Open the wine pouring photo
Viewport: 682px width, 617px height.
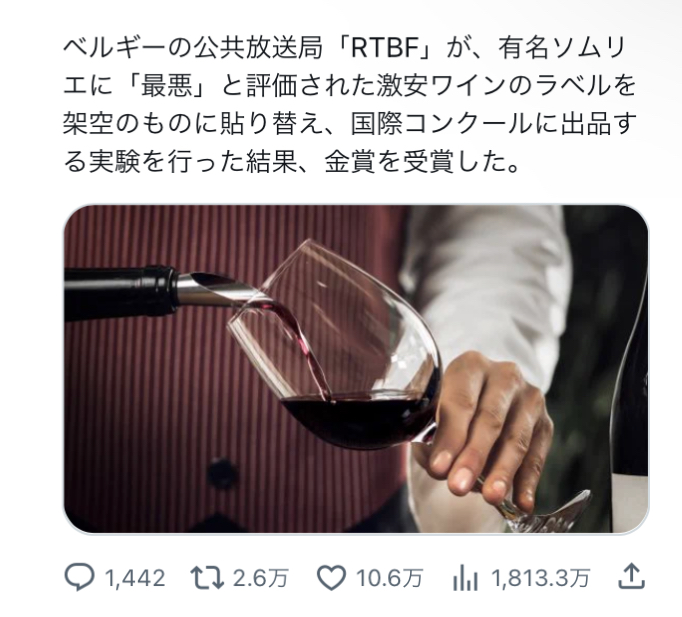click(356, 369)
